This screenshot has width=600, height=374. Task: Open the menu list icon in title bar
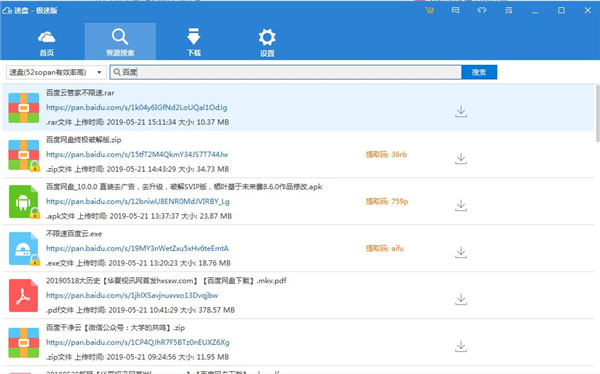click(509, 10)
